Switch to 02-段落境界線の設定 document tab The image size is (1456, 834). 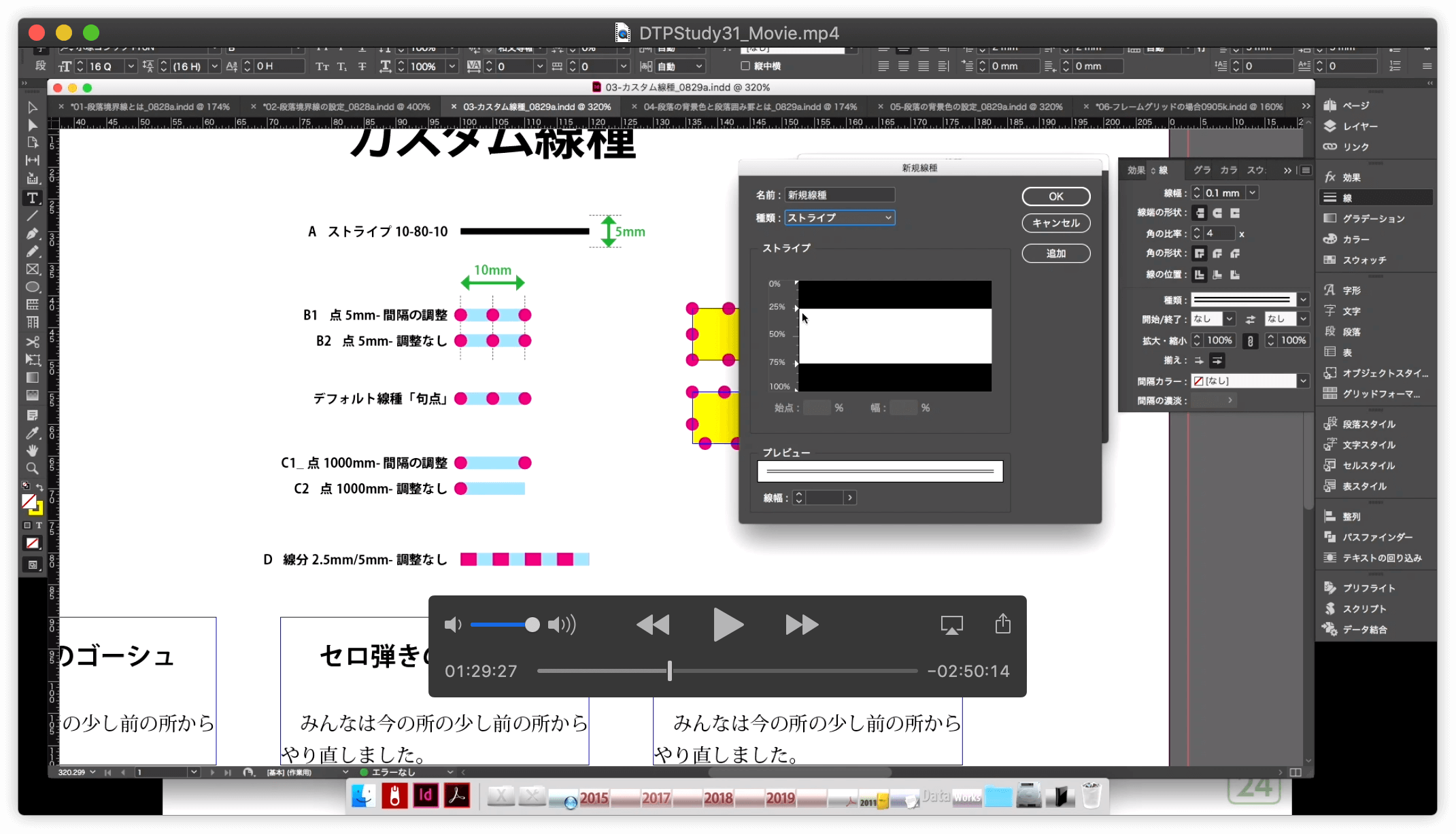(x=346, y=107)
